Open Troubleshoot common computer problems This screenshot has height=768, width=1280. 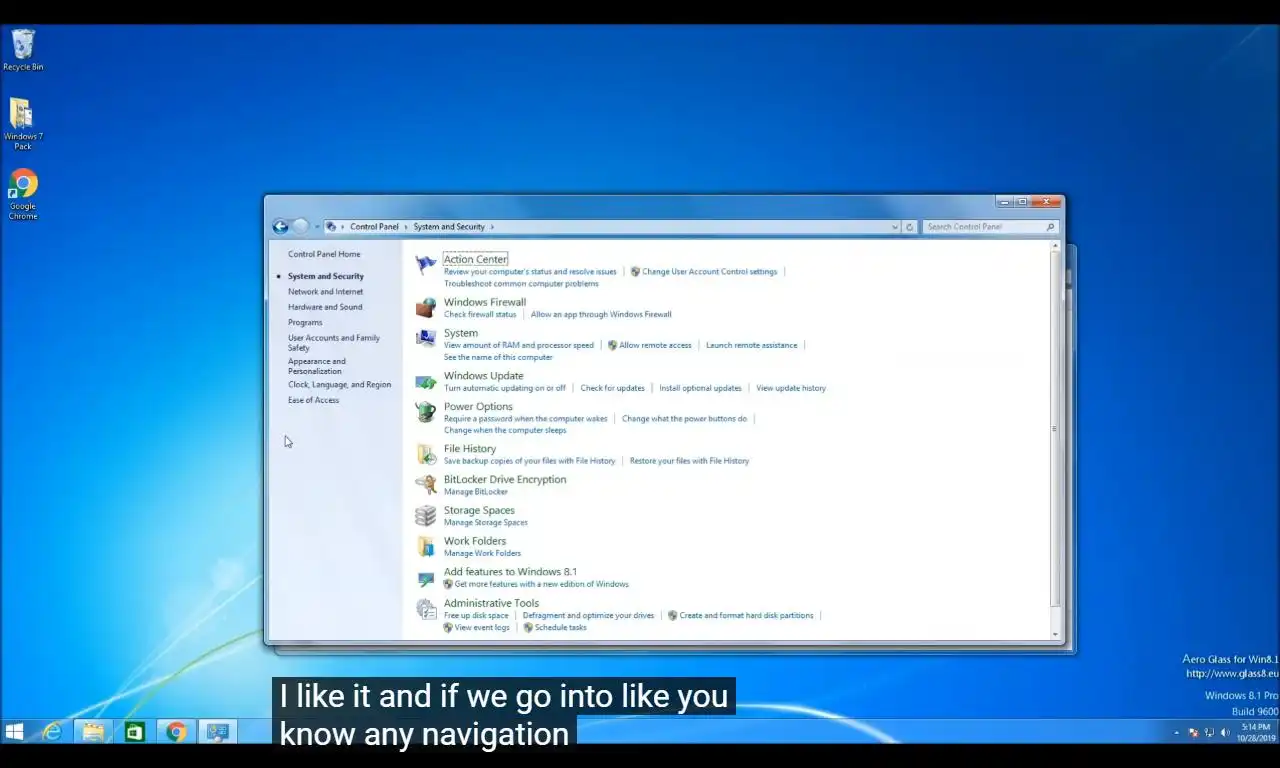pos(521,284)
